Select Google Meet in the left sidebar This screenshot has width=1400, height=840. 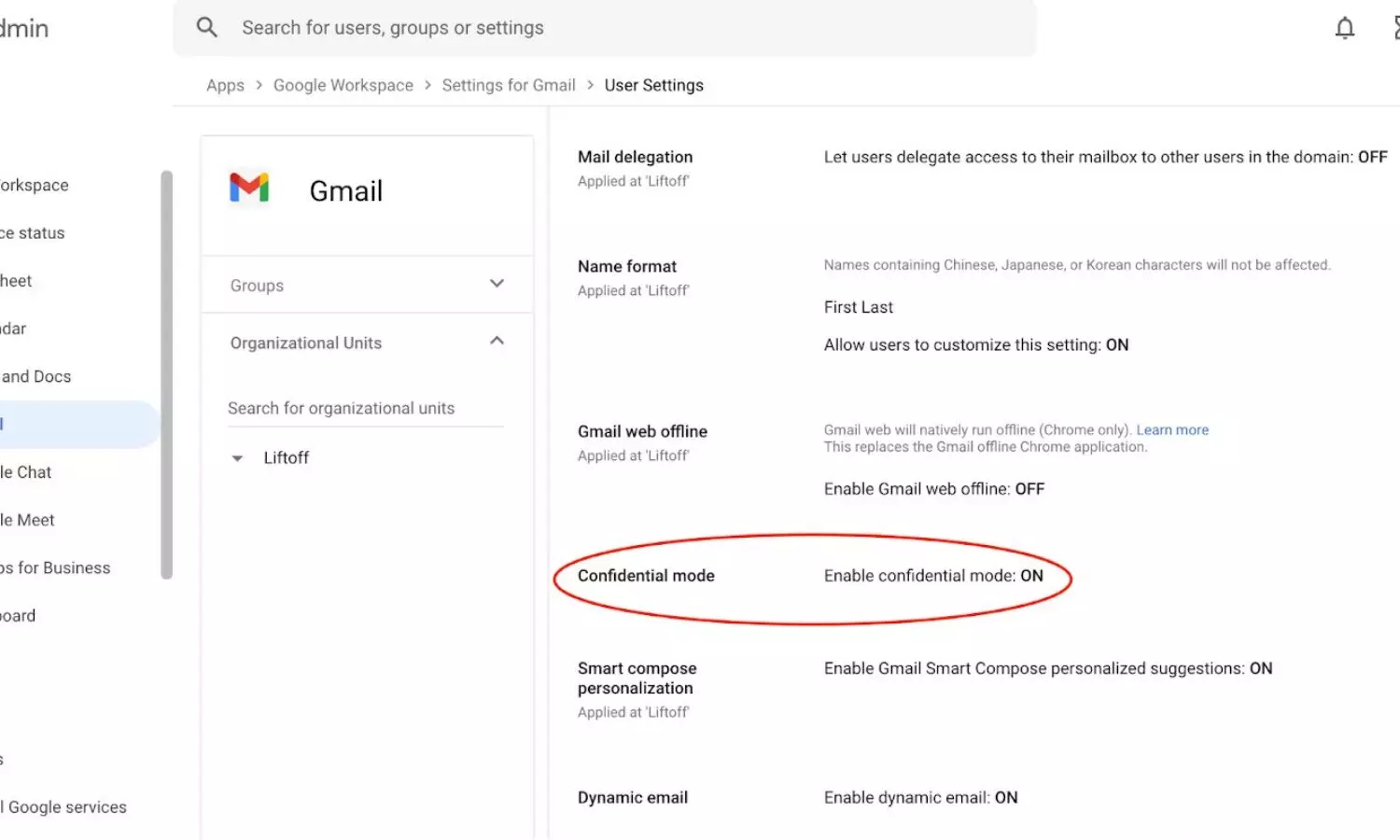pyautogui.click(x=30, y=521)
